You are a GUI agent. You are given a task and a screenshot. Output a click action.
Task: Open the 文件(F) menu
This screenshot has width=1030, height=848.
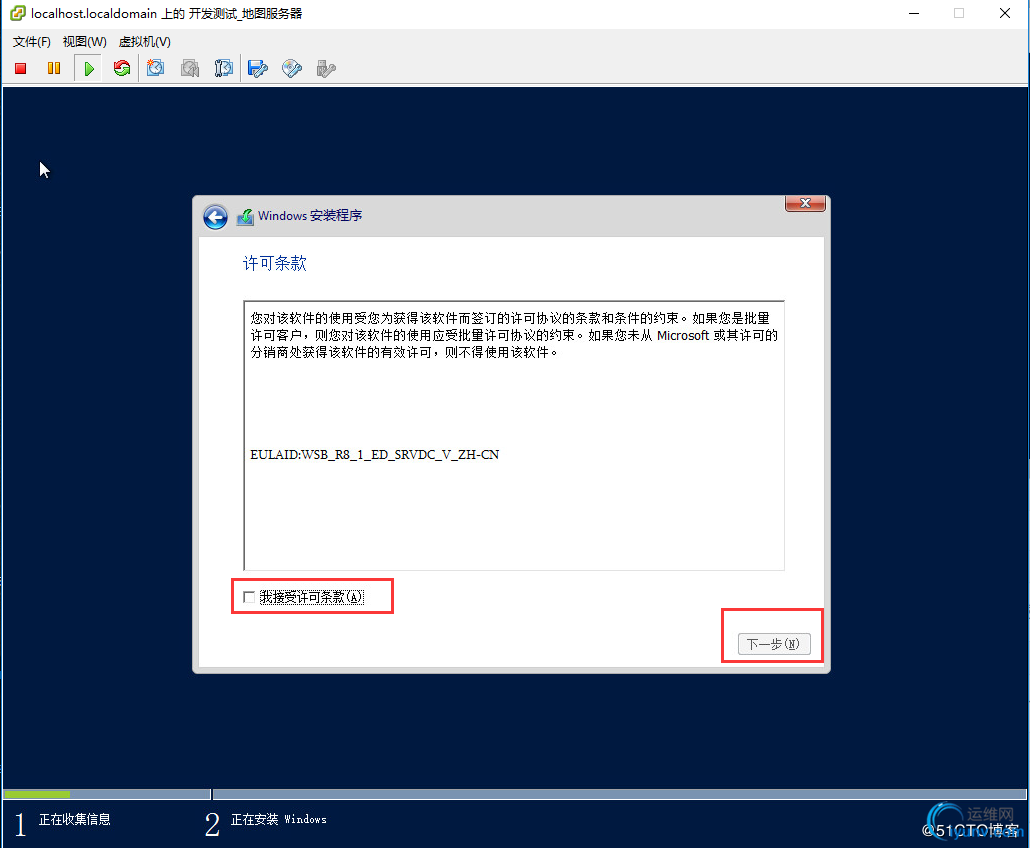pyautogui.click(x=32, y=42)
